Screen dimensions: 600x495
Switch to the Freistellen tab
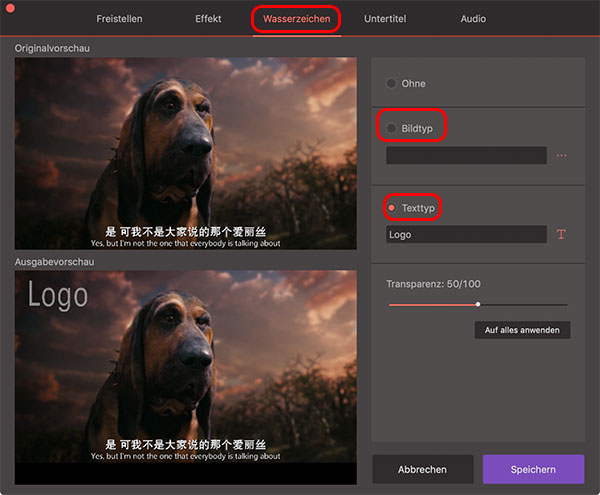(x=119, y=19)
